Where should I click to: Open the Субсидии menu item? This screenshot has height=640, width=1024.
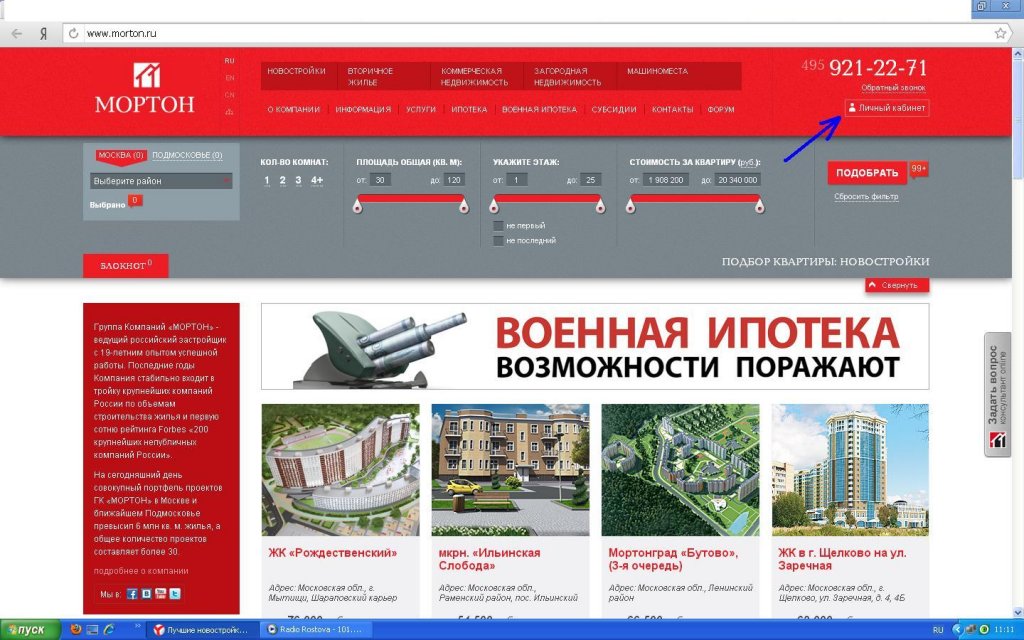614,110
